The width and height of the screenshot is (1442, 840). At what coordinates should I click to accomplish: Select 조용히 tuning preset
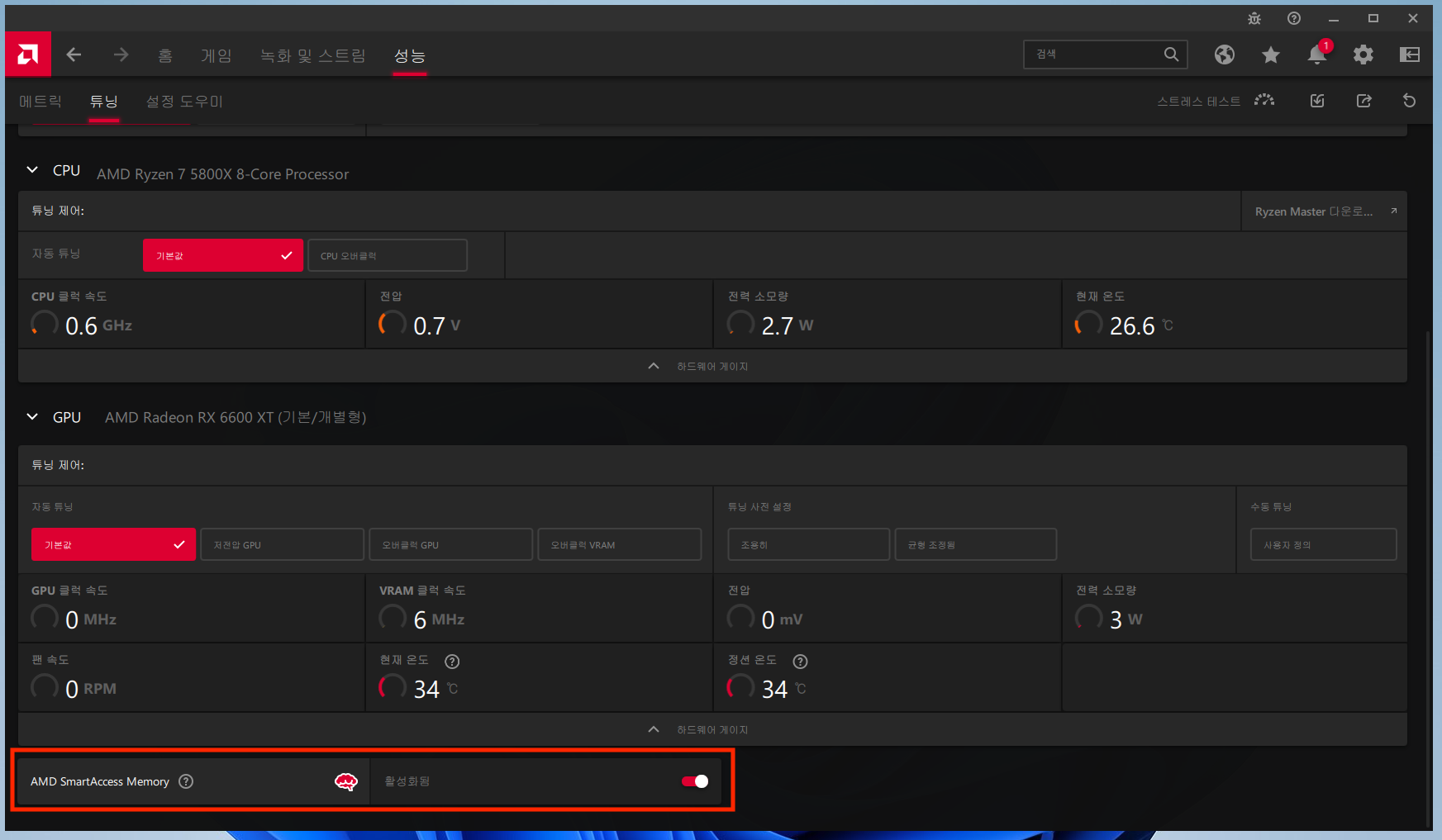809,544
